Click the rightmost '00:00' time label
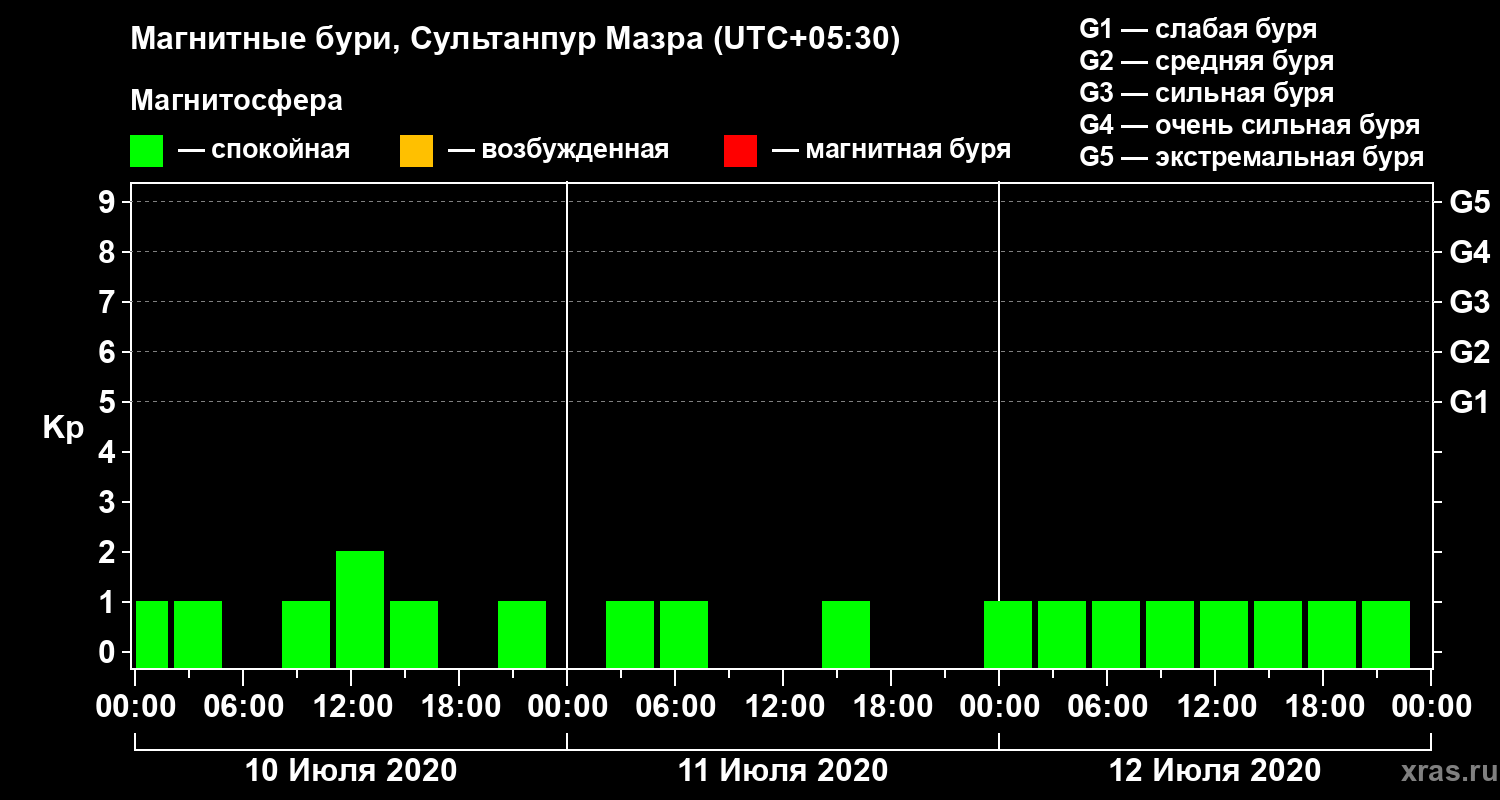Viewport: 1500px width, 800px height. [x=1431, y=707]
